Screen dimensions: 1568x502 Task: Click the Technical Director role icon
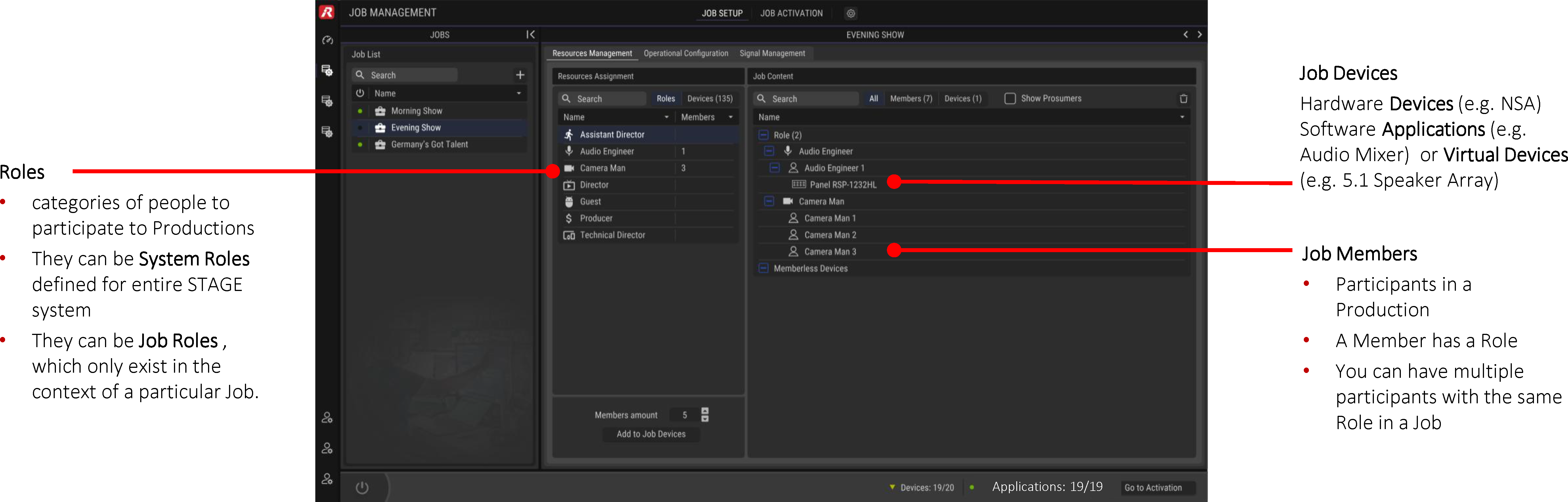tap(569, 235)
